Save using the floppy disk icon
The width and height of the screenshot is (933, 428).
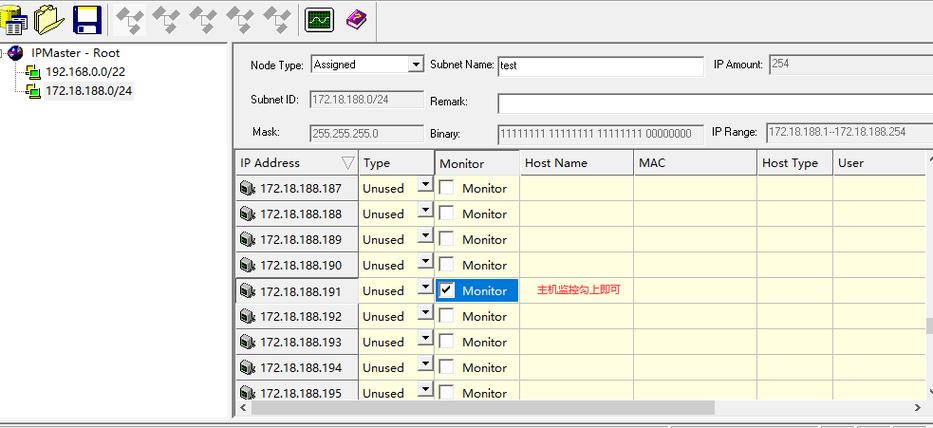coord(87,20)
